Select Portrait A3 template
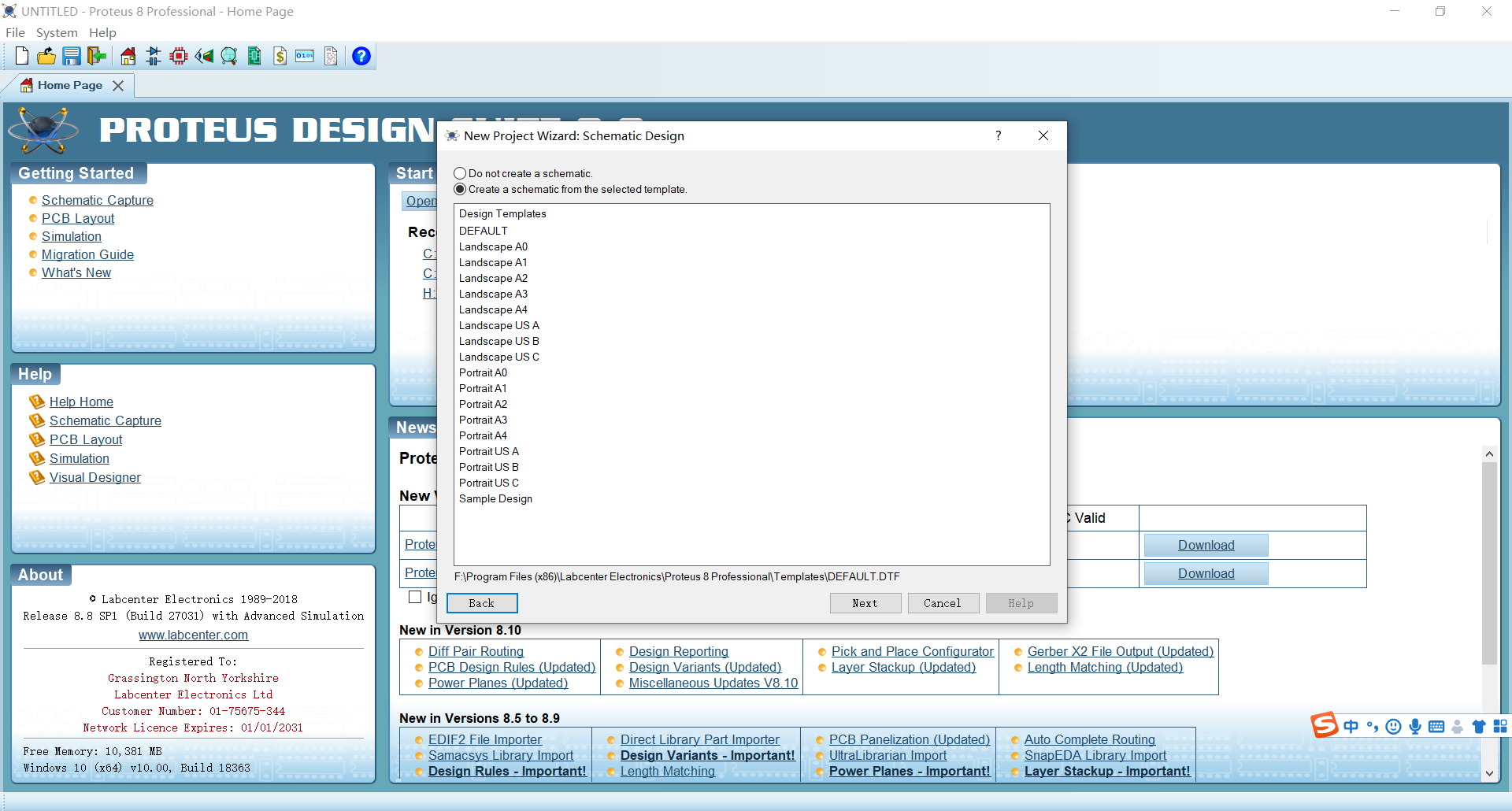Viewport: 1512px width, 811px height. 483,420
